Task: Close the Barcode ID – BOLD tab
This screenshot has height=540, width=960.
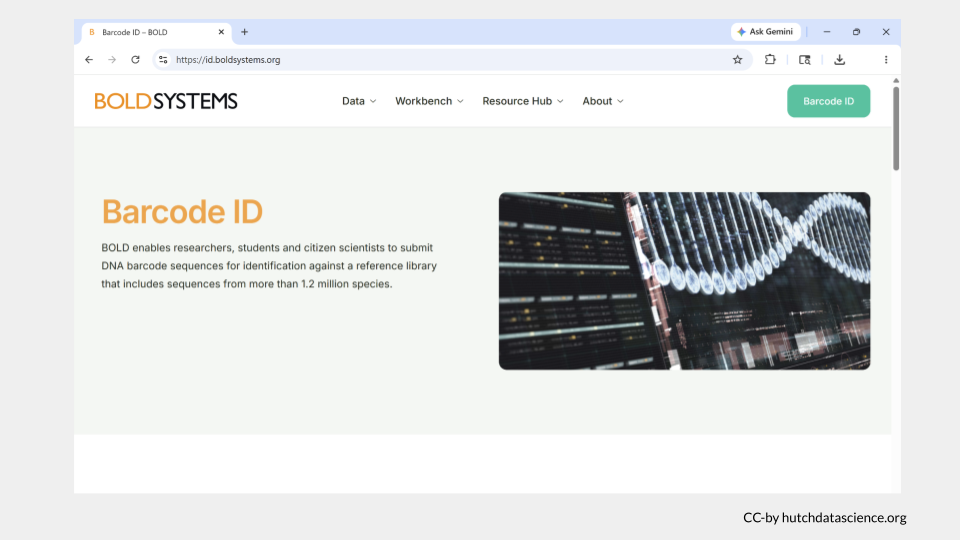Action: point(221,32)
